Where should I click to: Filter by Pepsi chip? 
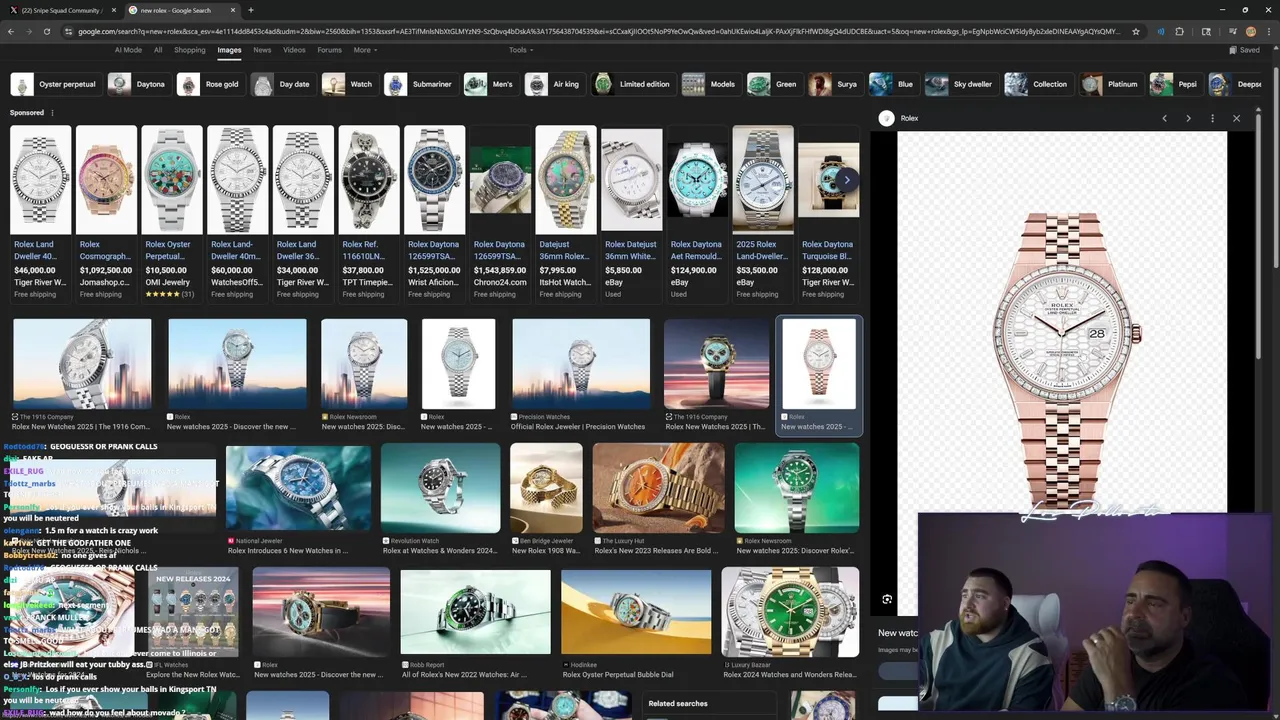click(1175, 84)
